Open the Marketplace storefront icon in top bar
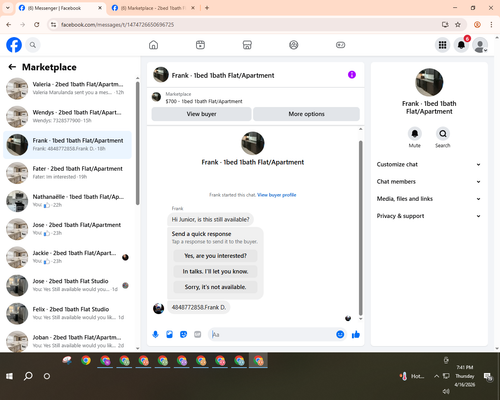Screen dimensions: 500x400 pos(247,45)
